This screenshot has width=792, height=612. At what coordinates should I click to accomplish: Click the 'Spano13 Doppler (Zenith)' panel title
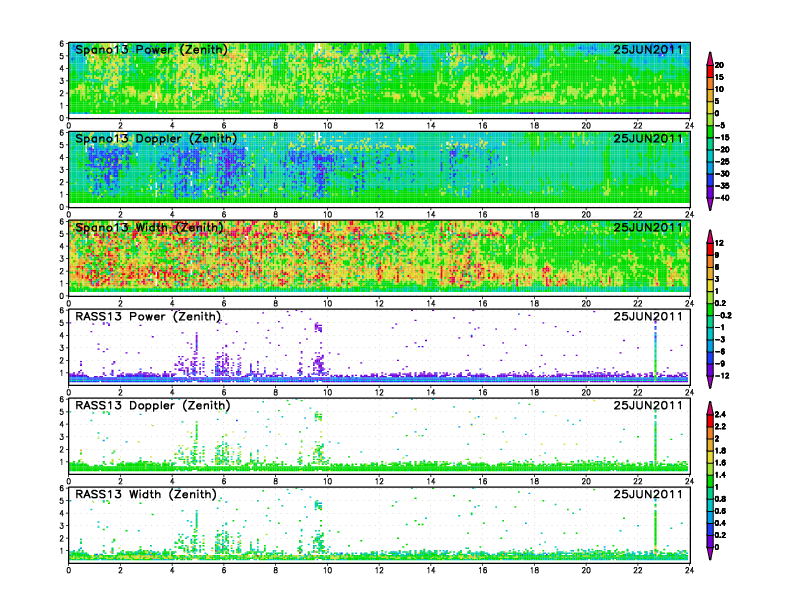pyautogui.click(x=156, y=139)
